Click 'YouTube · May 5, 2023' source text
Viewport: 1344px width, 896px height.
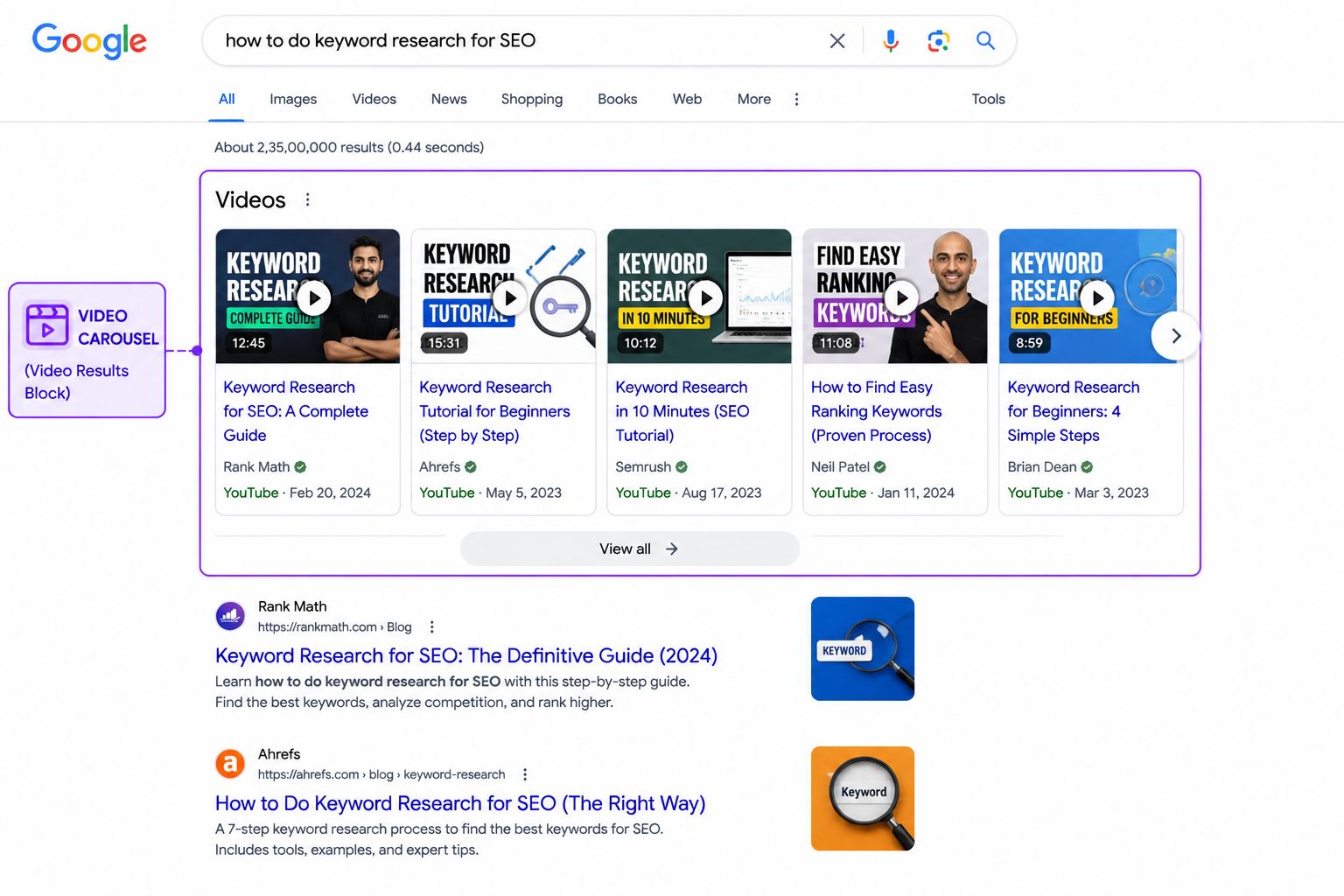click(x=490, y=493)
